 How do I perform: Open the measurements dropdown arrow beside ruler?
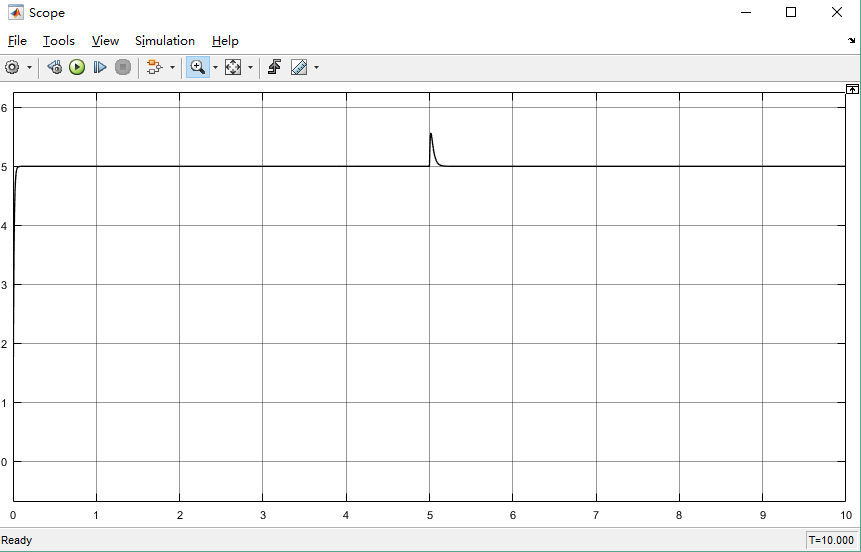[316, 68]
